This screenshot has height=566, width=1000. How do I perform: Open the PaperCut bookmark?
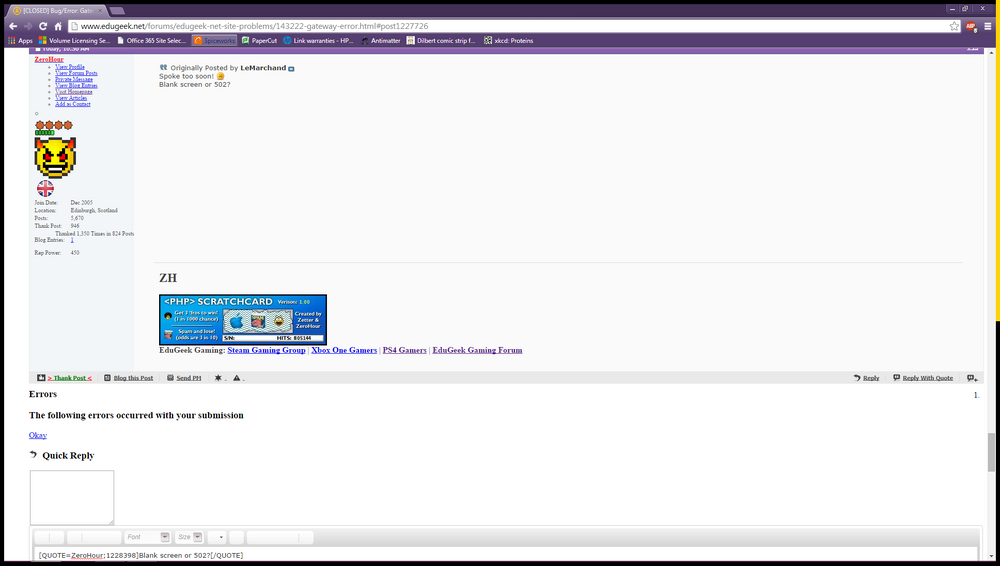(x=259, y=40)
